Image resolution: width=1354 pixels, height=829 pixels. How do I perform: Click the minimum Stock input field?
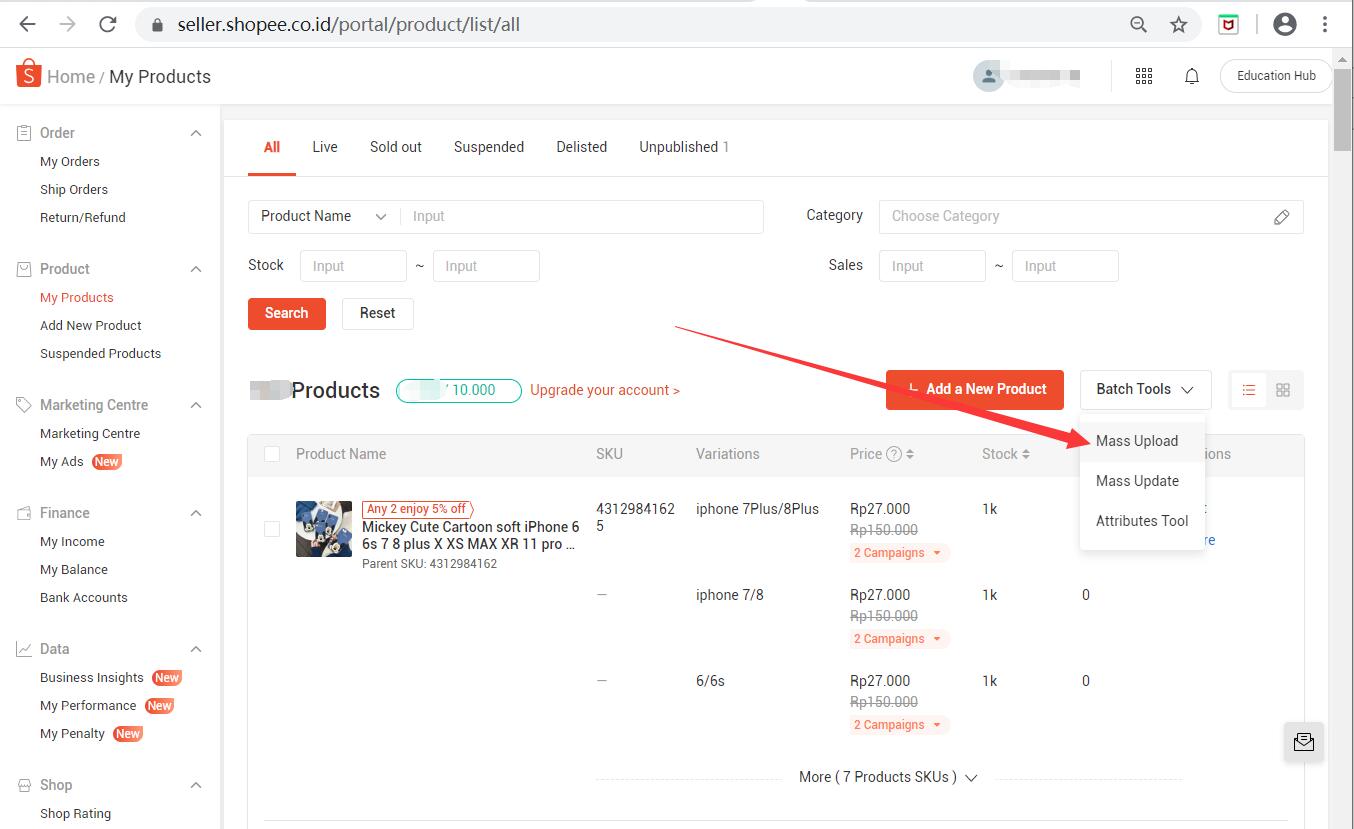(x=353, y=266)
